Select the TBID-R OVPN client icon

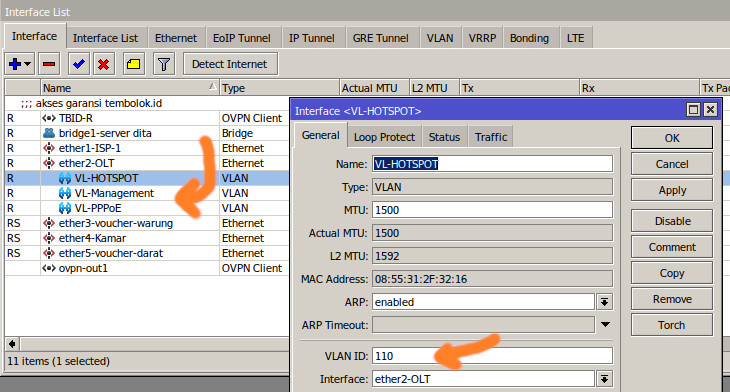tap(49, 118)
